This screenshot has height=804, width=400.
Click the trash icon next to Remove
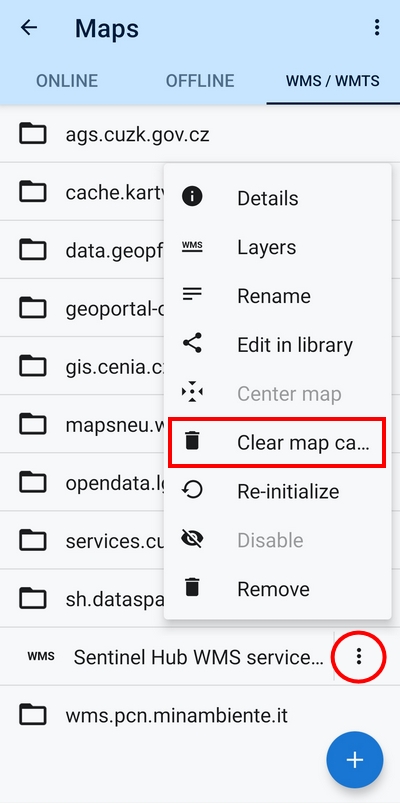(192, 587)
